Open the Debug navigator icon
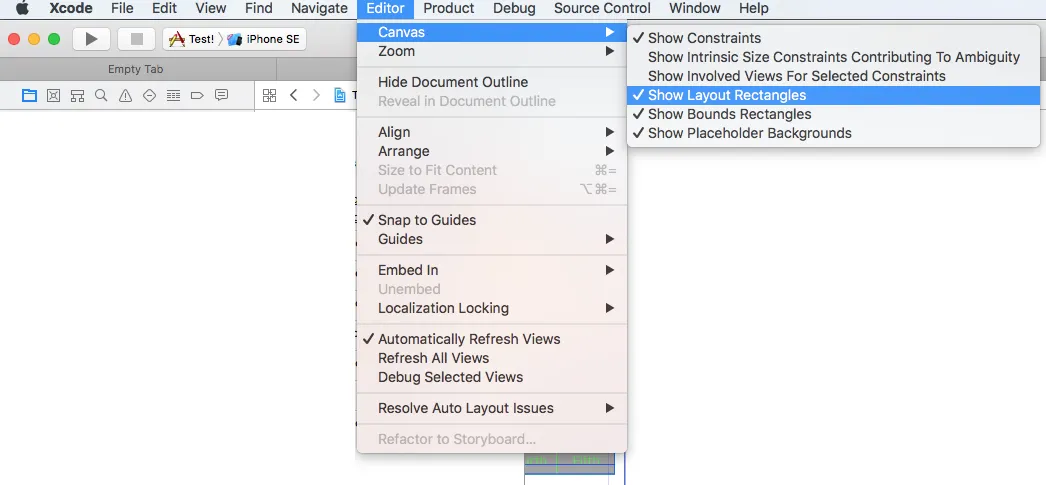The width and height of the screenshot is (1046, 485). point(173,95)
